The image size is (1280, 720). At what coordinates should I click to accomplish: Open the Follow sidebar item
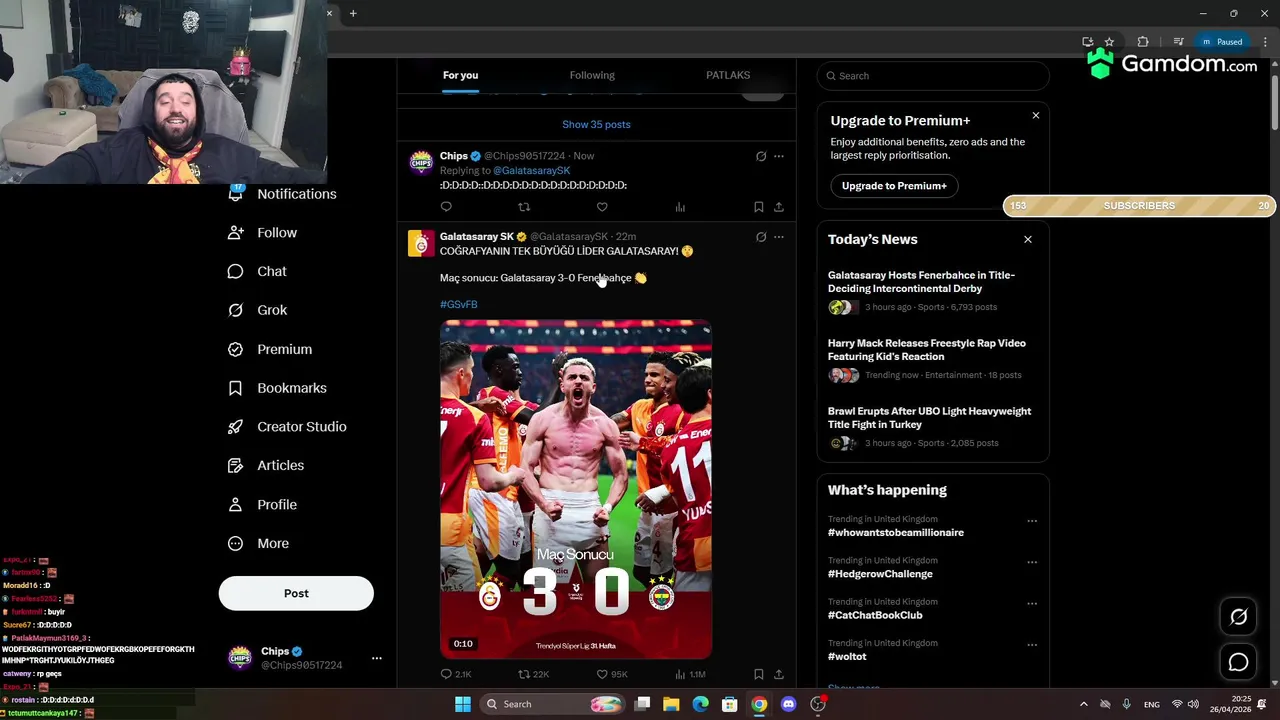coord(263,233)
